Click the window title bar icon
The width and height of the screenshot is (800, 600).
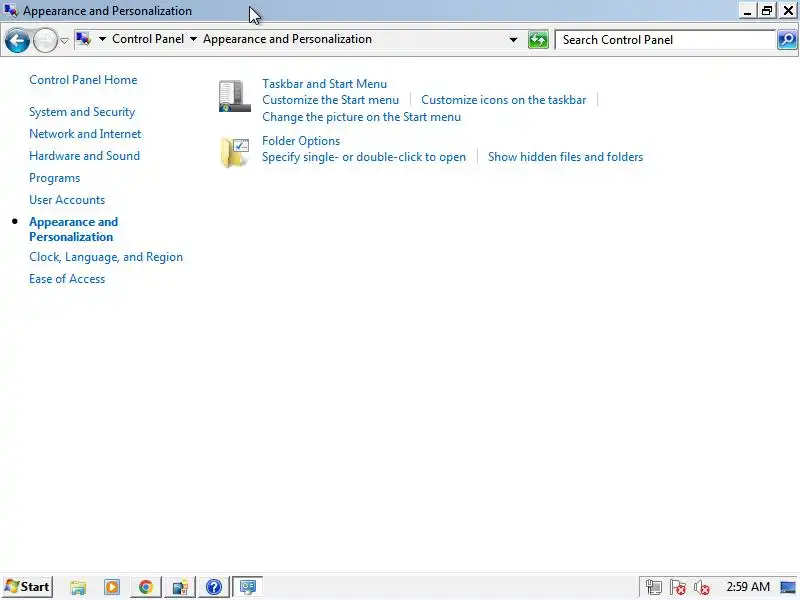pyautogui.click(x=11, y=10)
